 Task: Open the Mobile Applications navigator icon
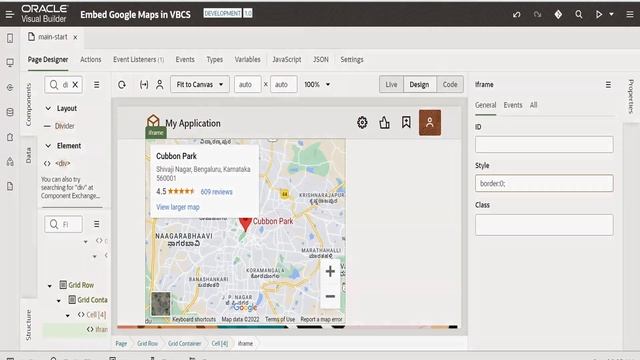(x=10, y=38)
